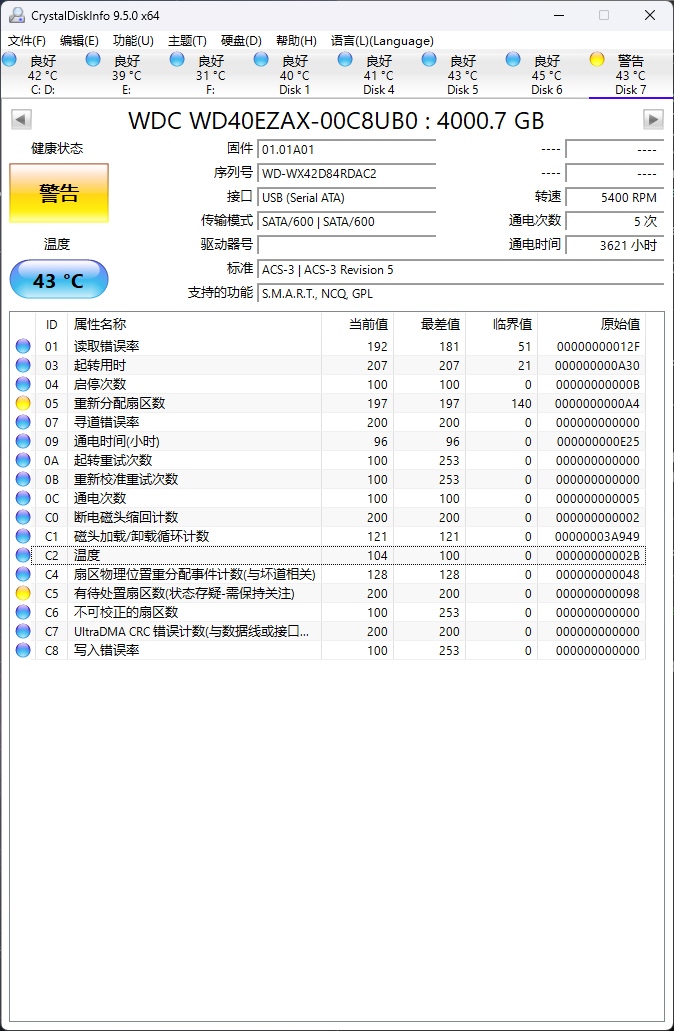Click the 临界值 column header
Screen dimensions: 674x1031
[x=502, y=324]
